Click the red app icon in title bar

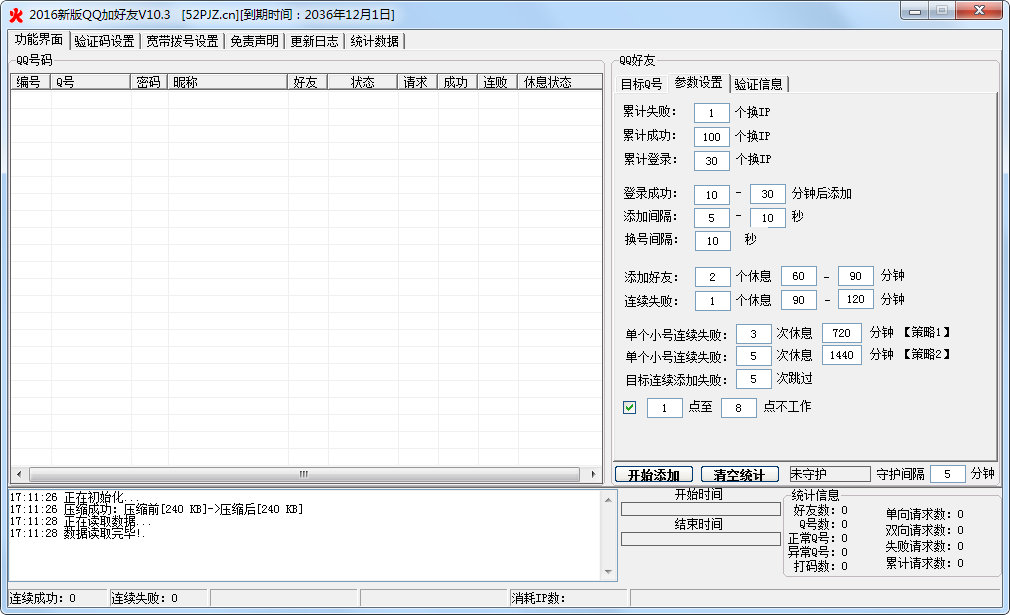[15, 15]
